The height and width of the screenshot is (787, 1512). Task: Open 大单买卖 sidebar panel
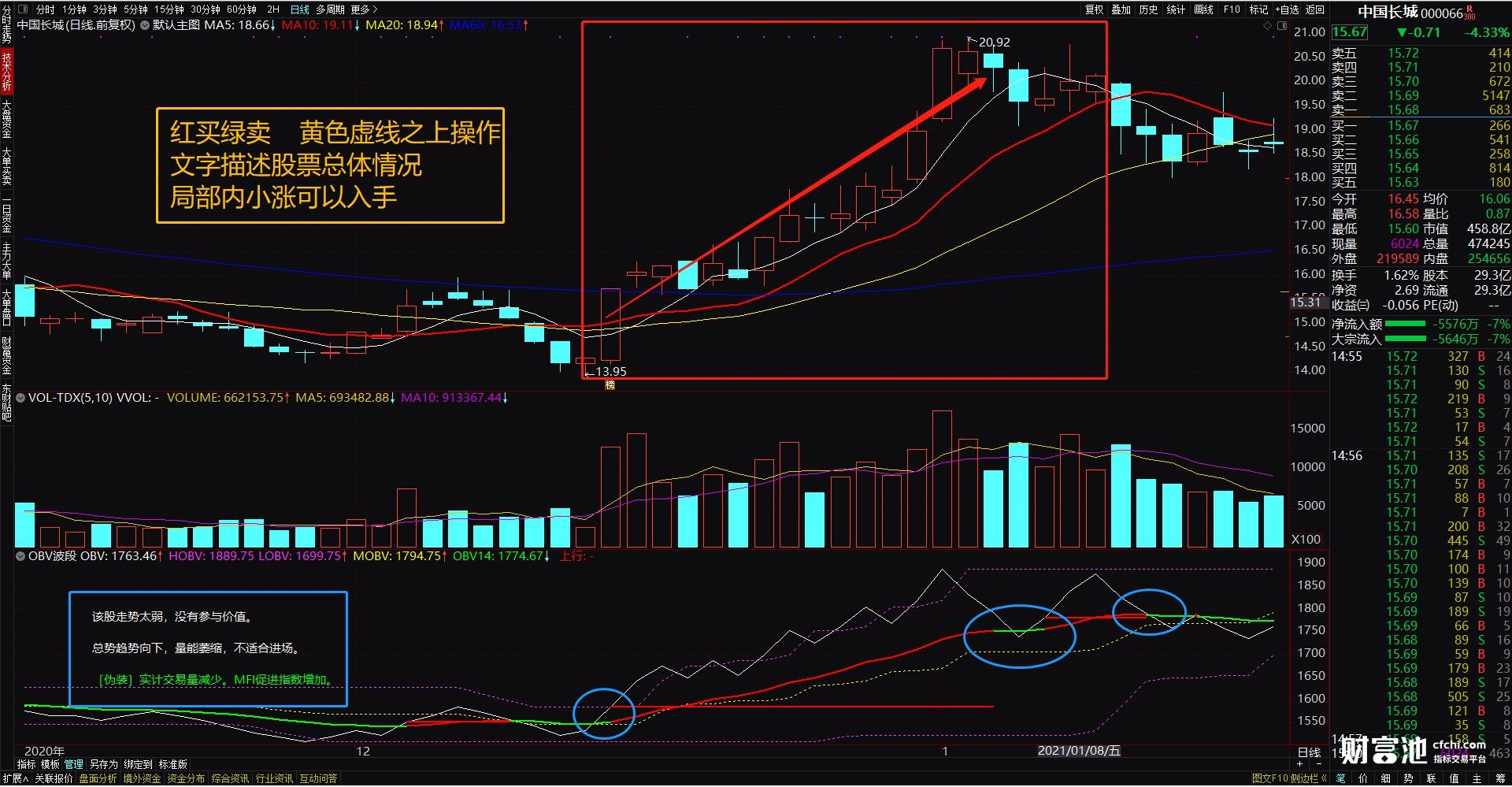point(6,166)
